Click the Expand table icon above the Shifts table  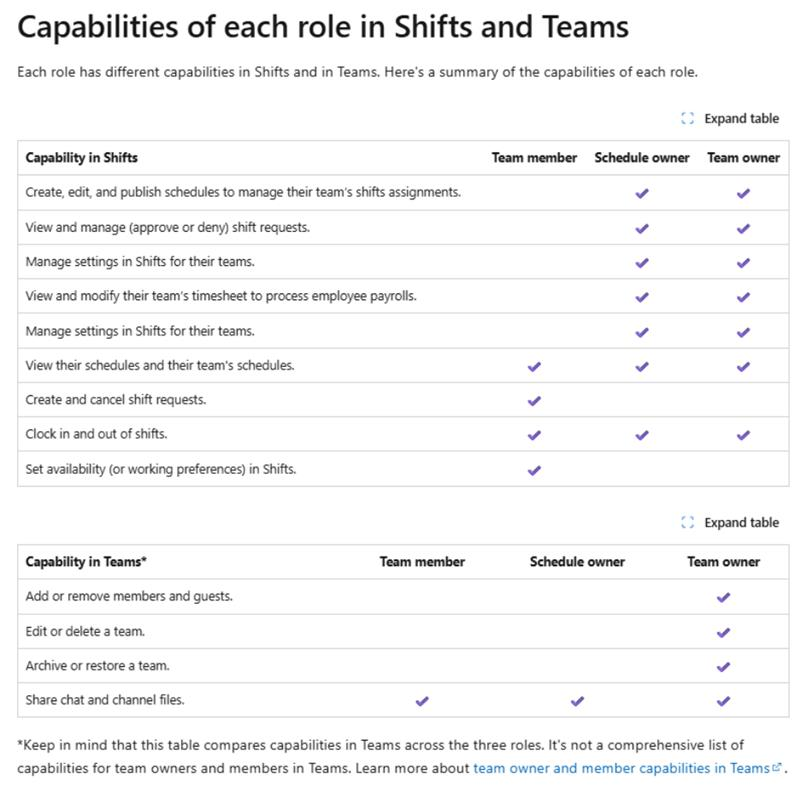click(689, 118)
